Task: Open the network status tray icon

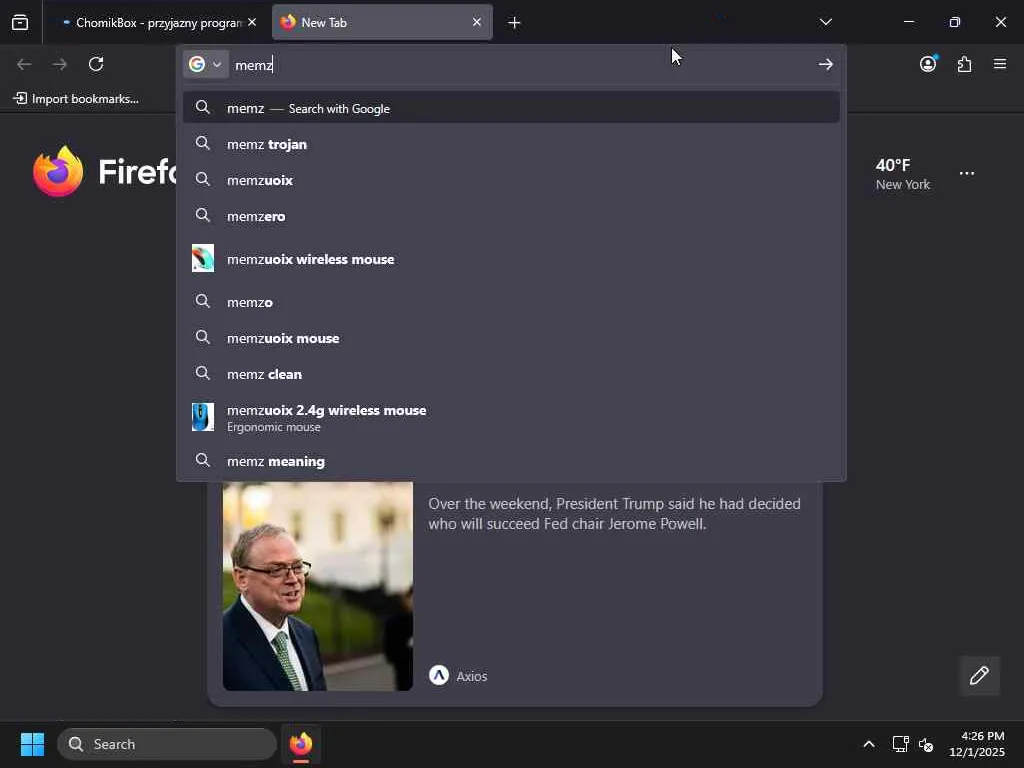Action: click(901, 744)
